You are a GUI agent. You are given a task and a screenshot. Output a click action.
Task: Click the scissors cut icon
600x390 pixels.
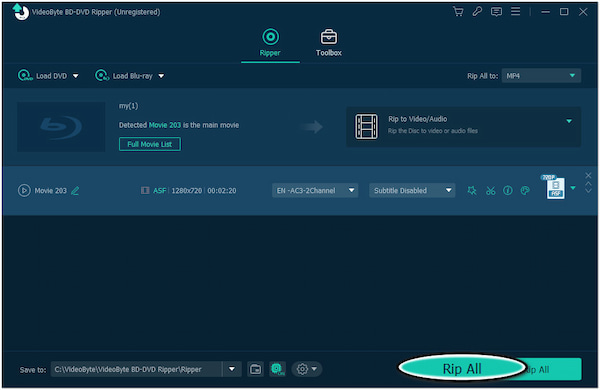pos(490,191)
